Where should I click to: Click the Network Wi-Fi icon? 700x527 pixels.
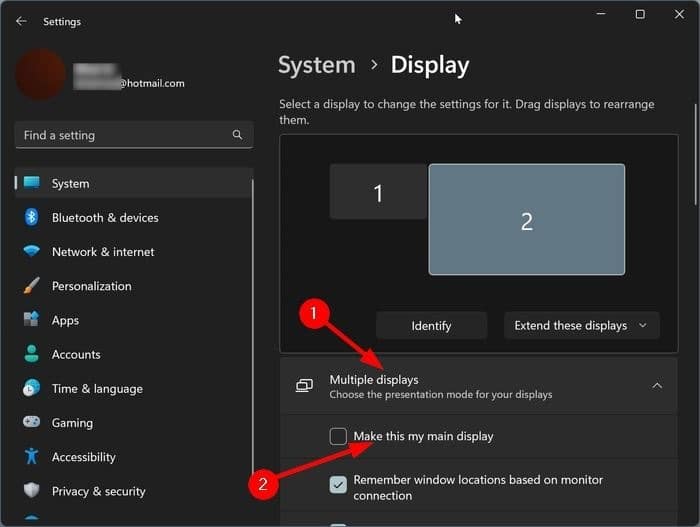coord(31,251)
